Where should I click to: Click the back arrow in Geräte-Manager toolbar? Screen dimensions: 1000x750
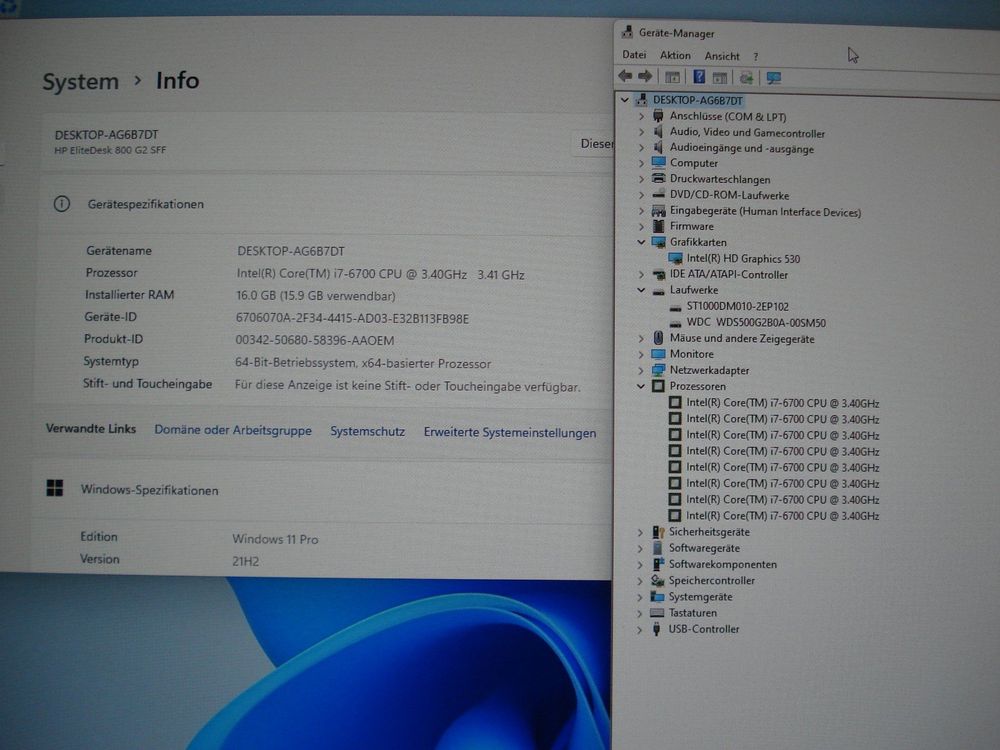pos(625,77)
